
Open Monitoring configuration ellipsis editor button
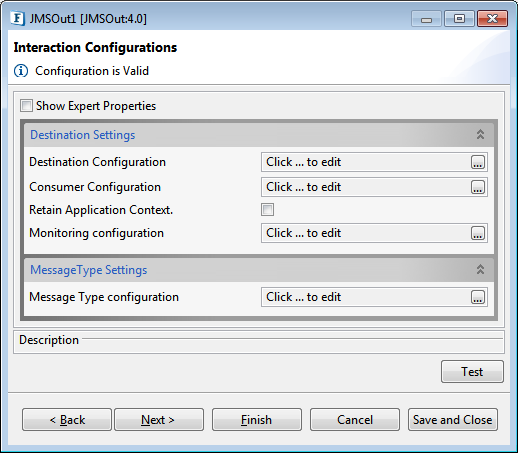[x=478, y=233]
